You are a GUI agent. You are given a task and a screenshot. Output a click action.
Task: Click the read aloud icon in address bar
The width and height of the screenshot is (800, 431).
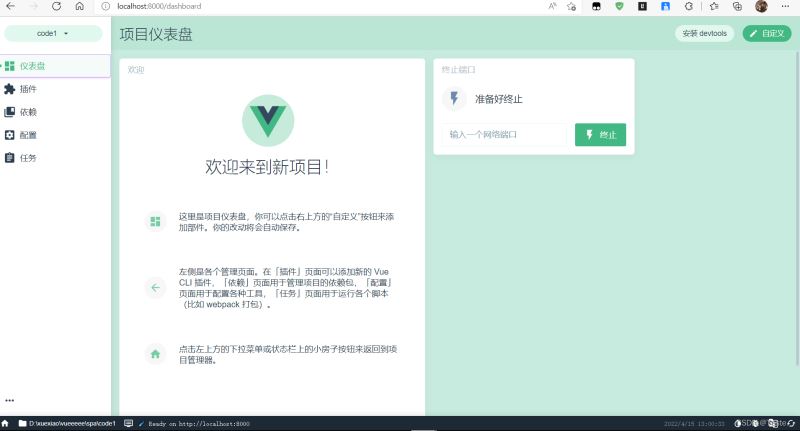[552, 6]
